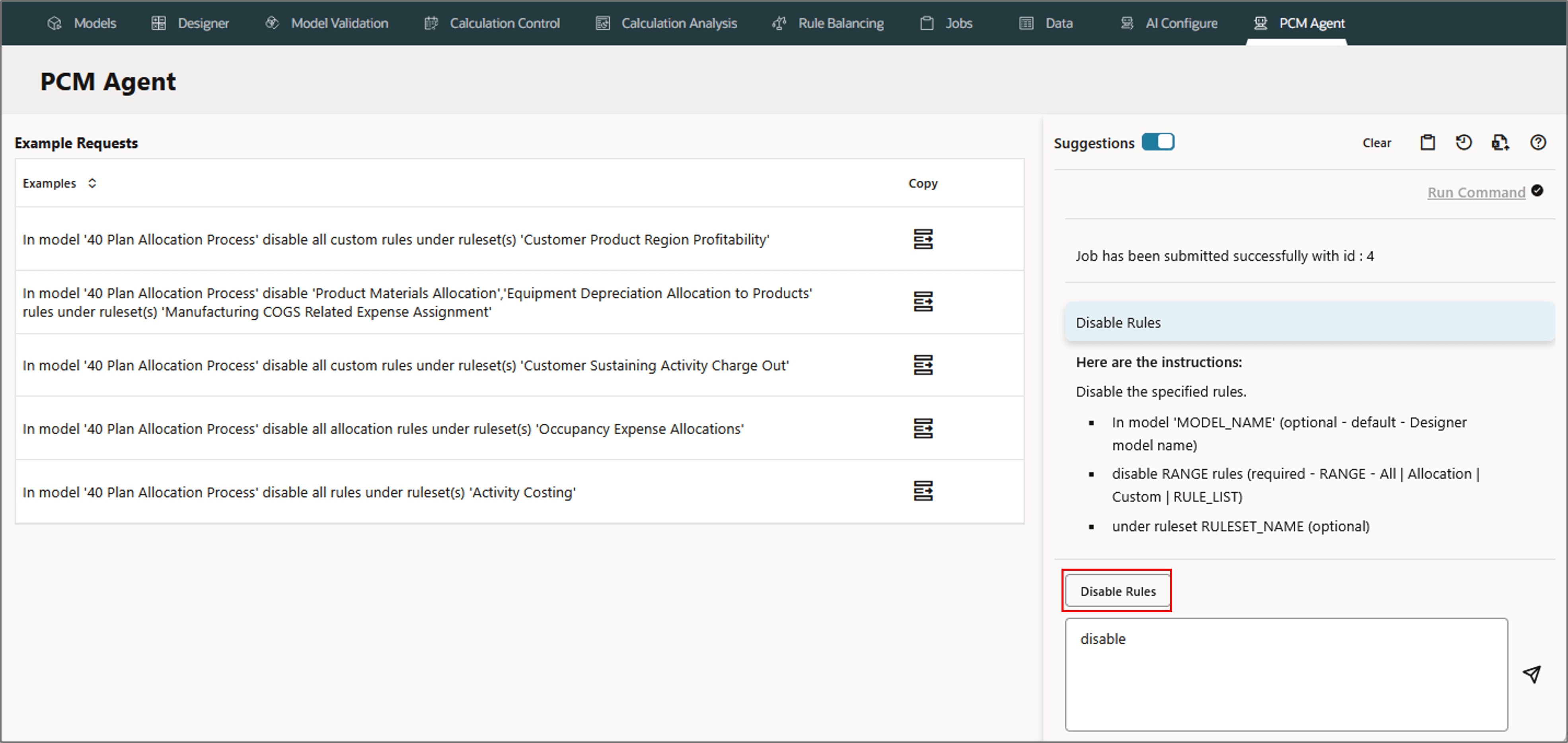1568x743 pixels.
Task: Select the highlighted Disable Rules chat message
Action: click(1309, 322)
